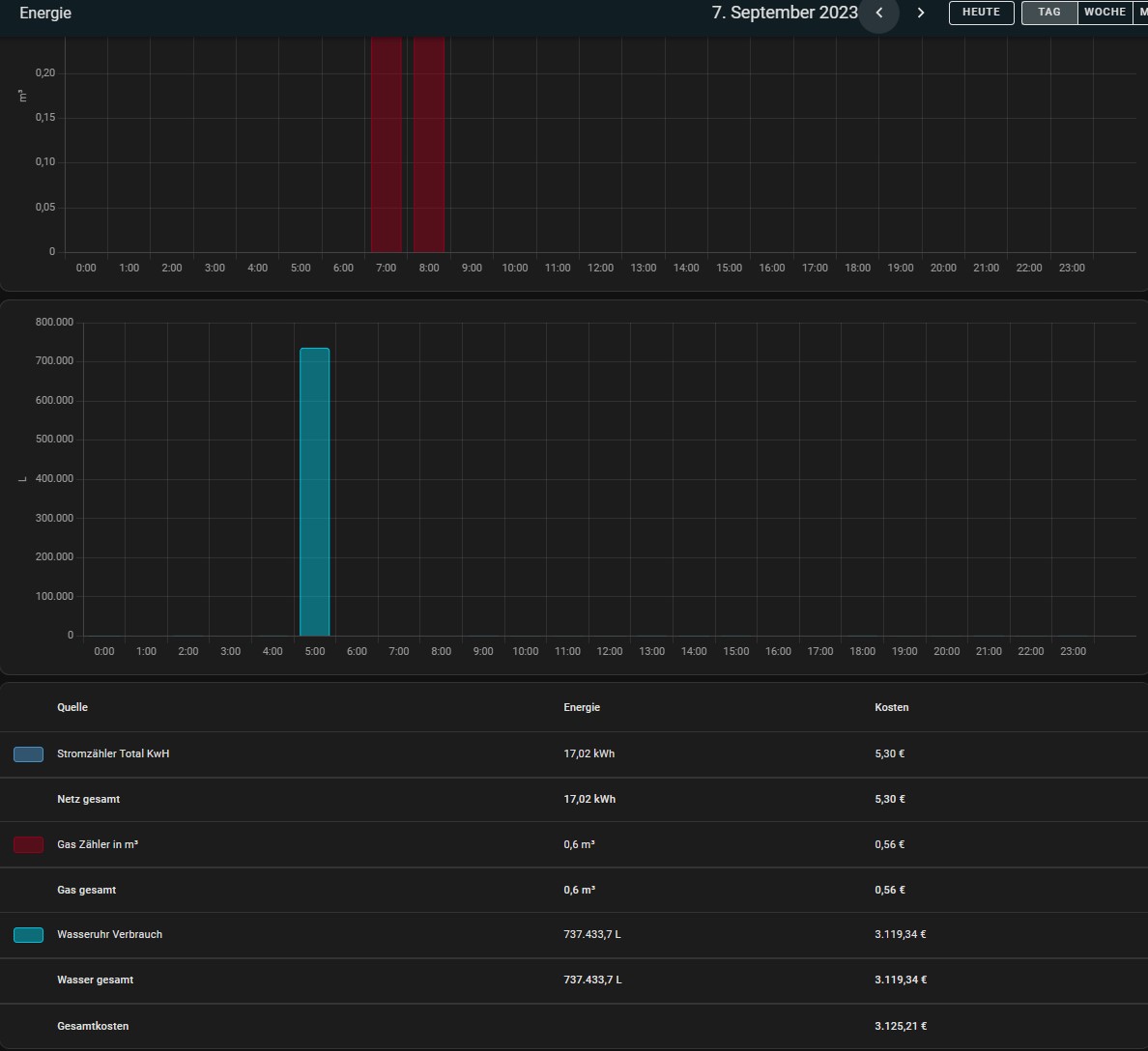Click the blue Stromzähler color swatch
The image size is (1148, 1051).
tap(28, 754)
